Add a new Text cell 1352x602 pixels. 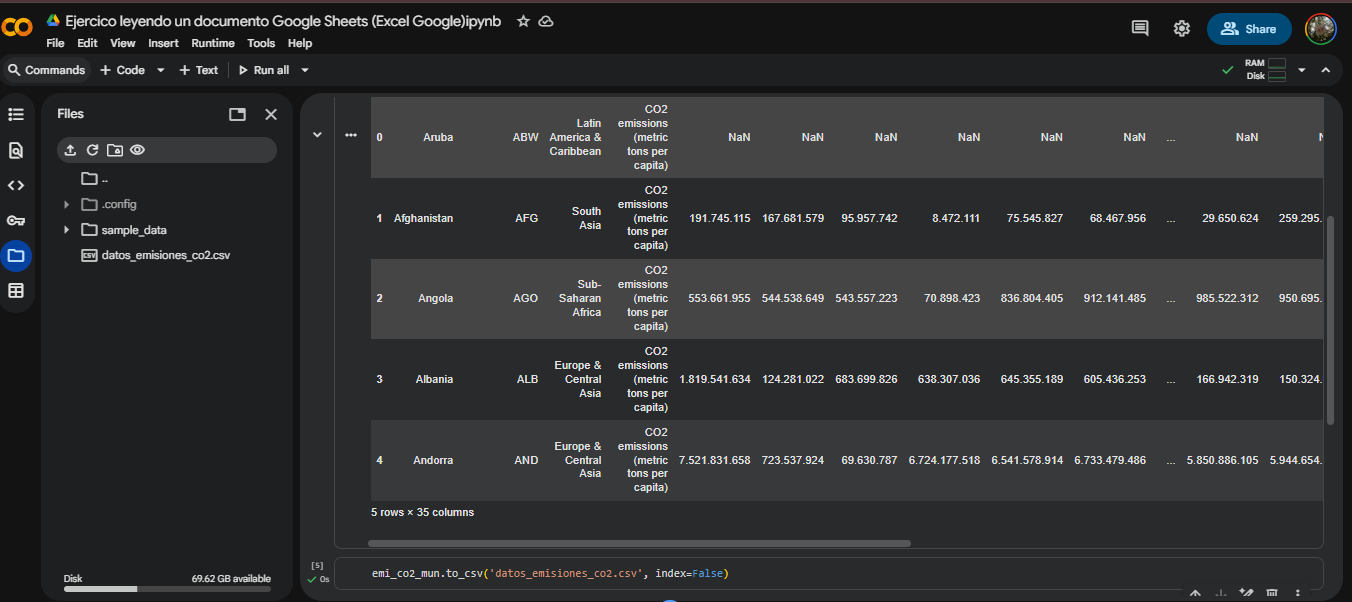[x=198, y=70]
